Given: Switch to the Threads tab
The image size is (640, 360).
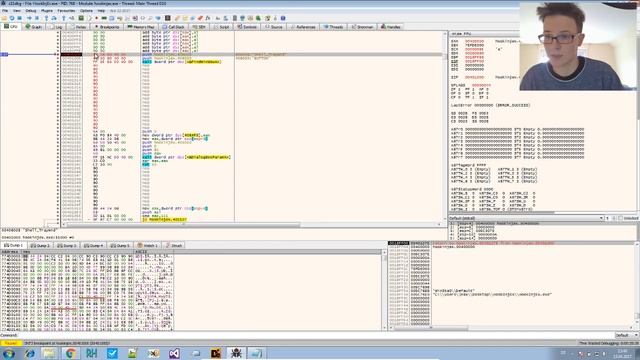Looking at the screenshot, I should (x=333, y=27).
